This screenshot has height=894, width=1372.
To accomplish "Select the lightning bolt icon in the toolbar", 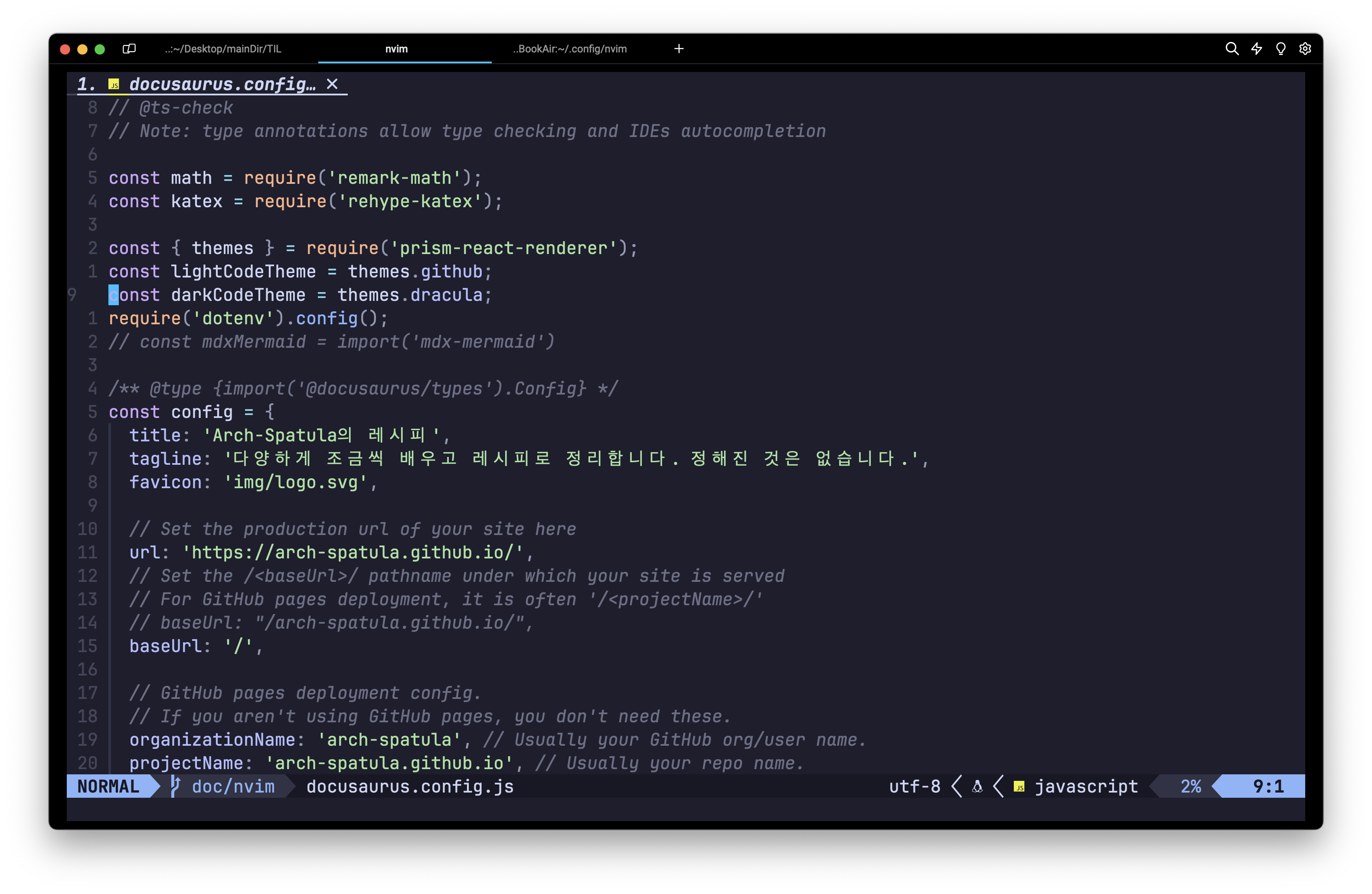I will pyautogui.click(x=1257, y=49).
